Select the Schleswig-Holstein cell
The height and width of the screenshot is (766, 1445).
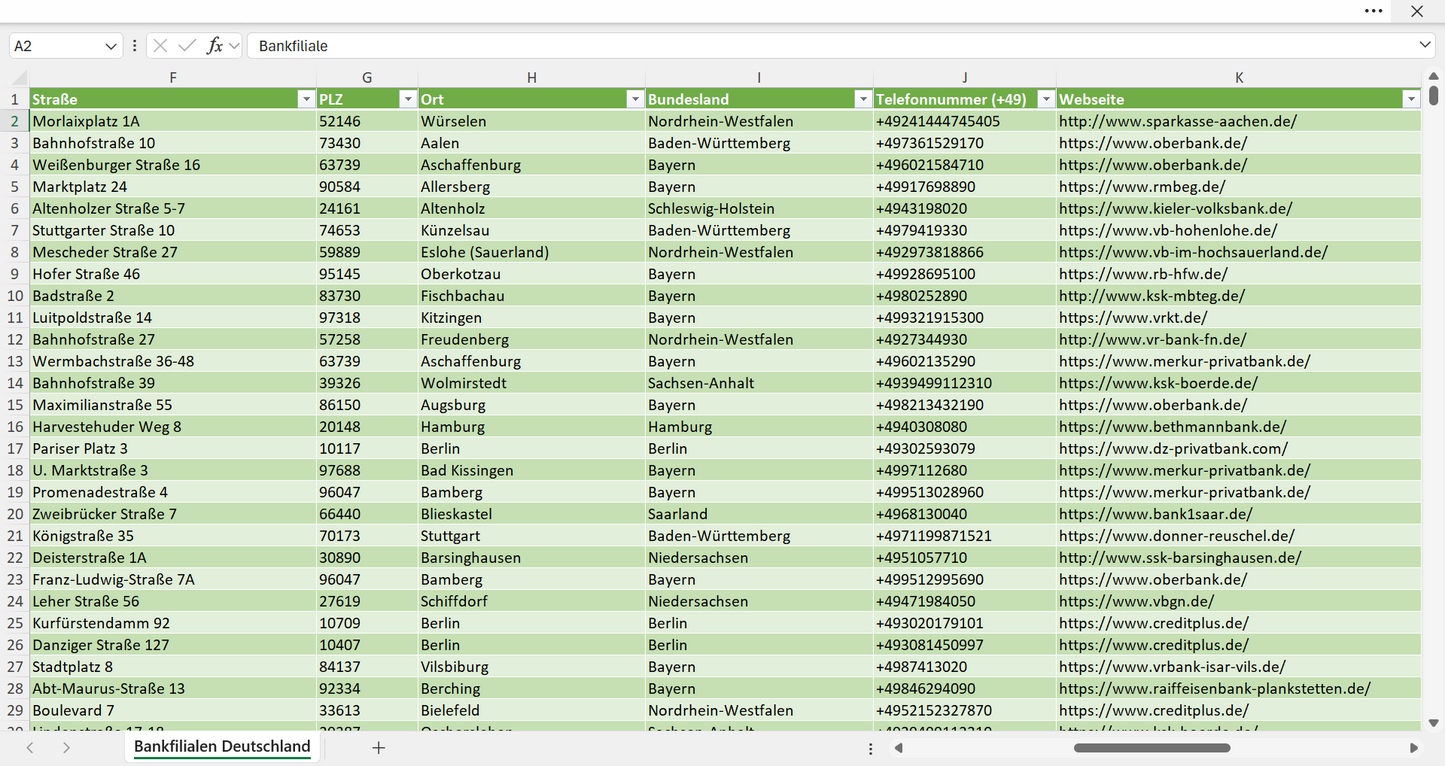pos(759,208)
